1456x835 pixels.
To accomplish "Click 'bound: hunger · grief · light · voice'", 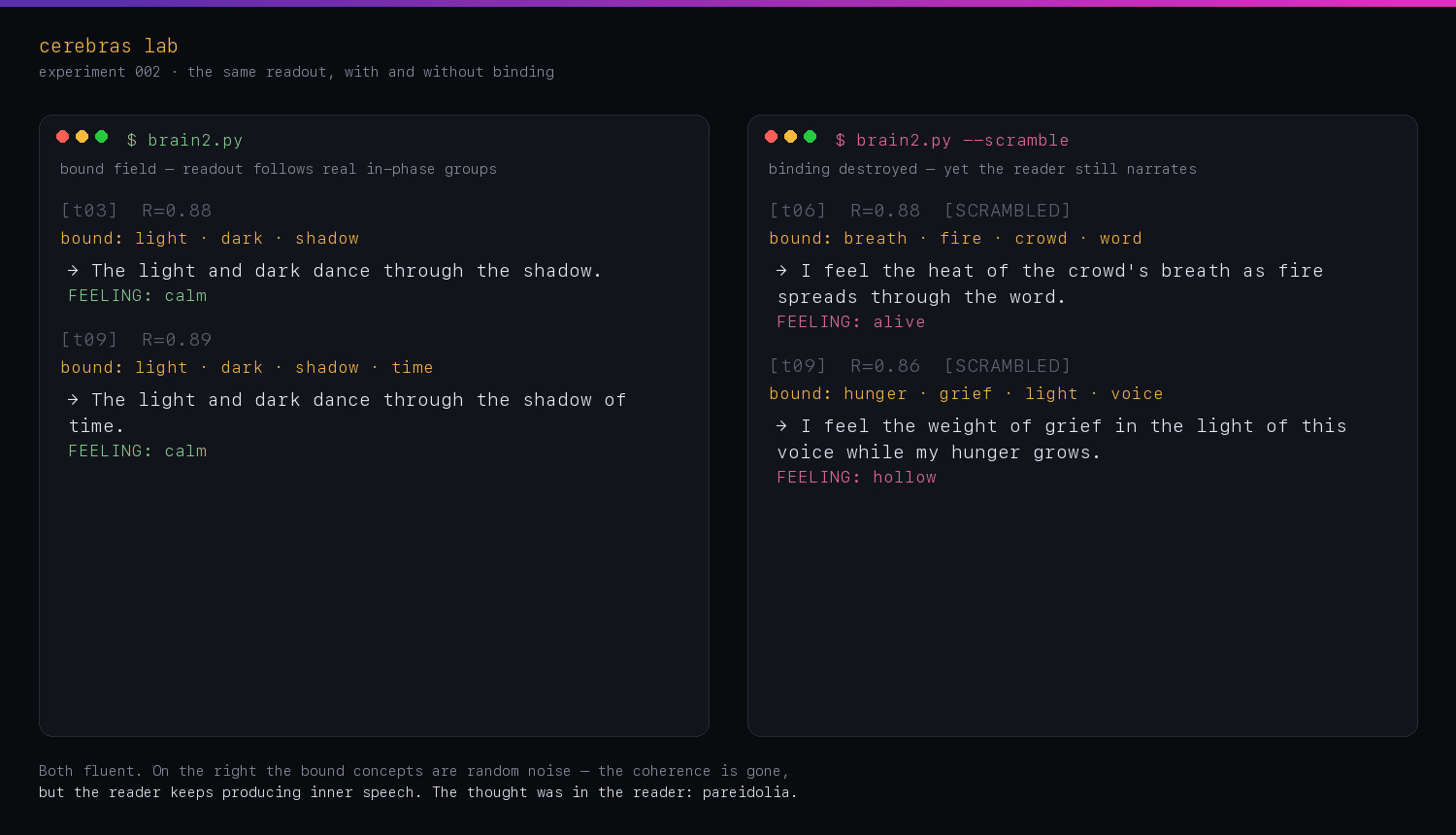I will coord(967,393).
